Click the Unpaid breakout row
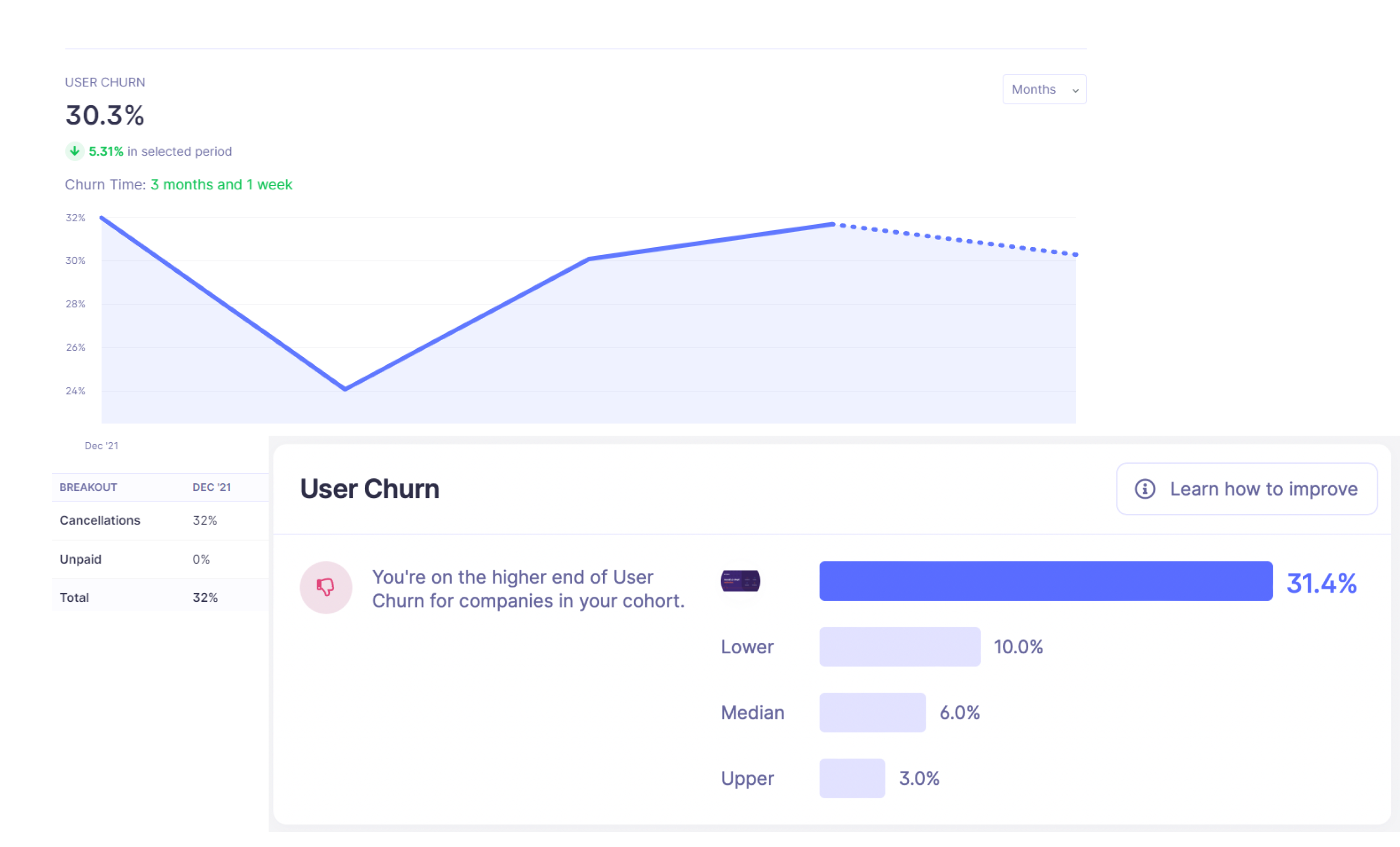 [x=159, y=559]
